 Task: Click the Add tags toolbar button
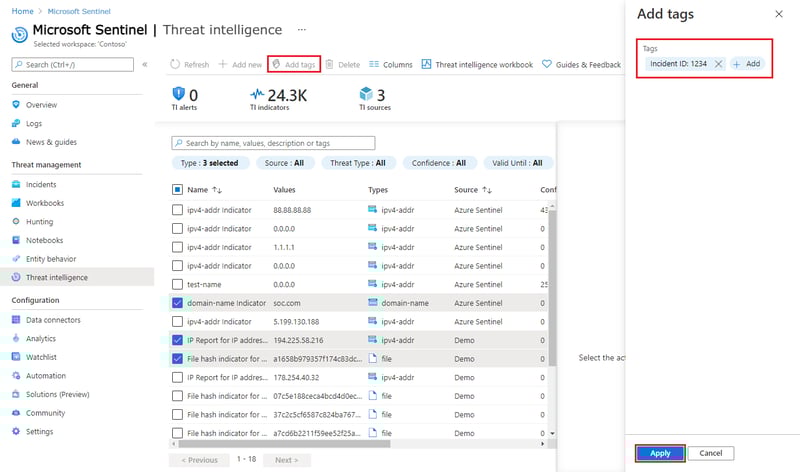point(294,64)
